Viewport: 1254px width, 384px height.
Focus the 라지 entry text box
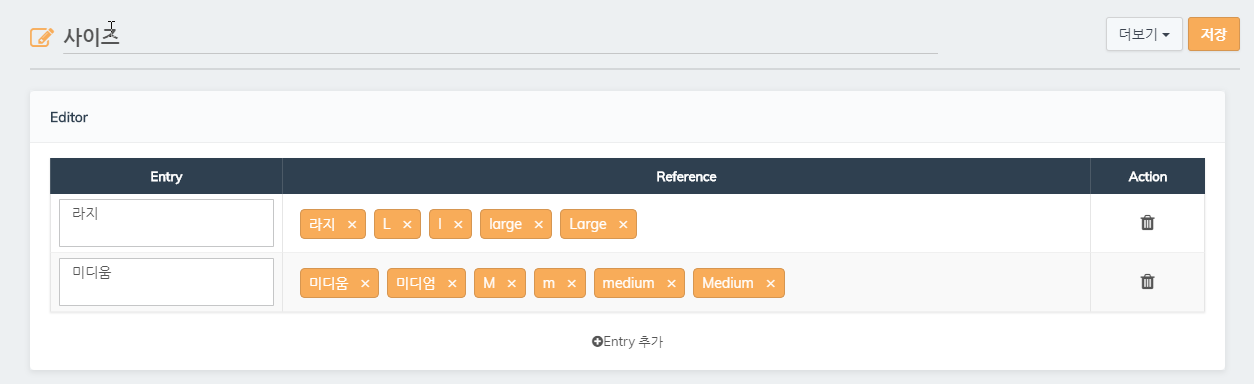[166, 222]
